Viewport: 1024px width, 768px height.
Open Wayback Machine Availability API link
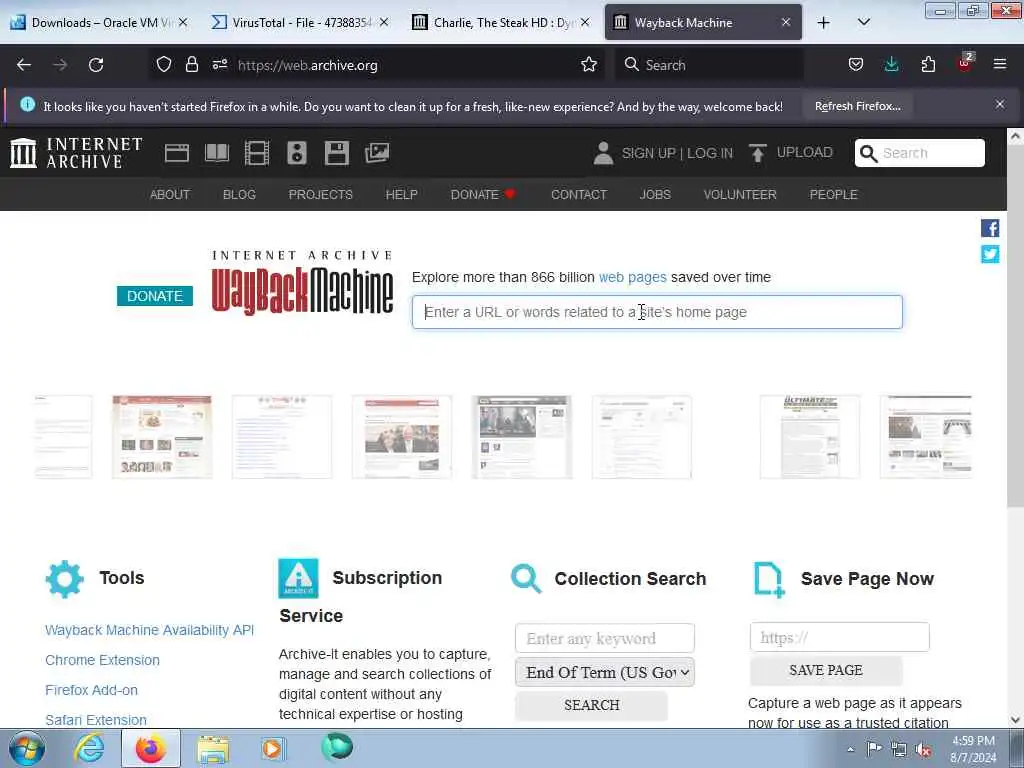(x=150, y=630)
